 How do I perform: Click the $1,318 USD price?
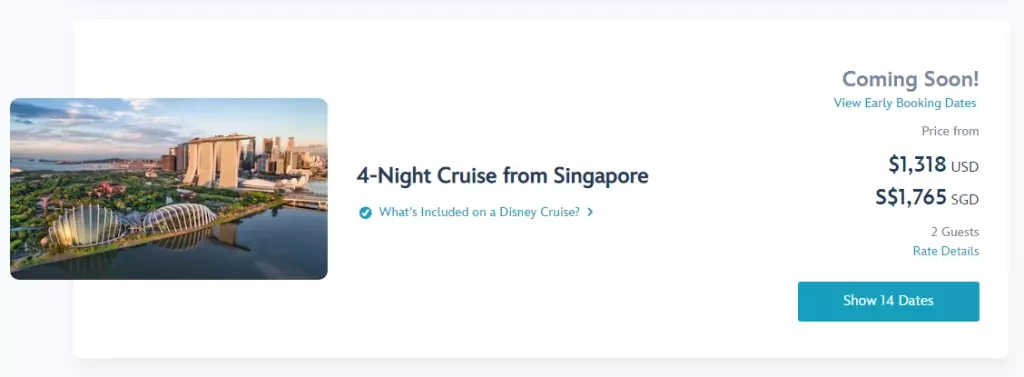pos(933,165)
